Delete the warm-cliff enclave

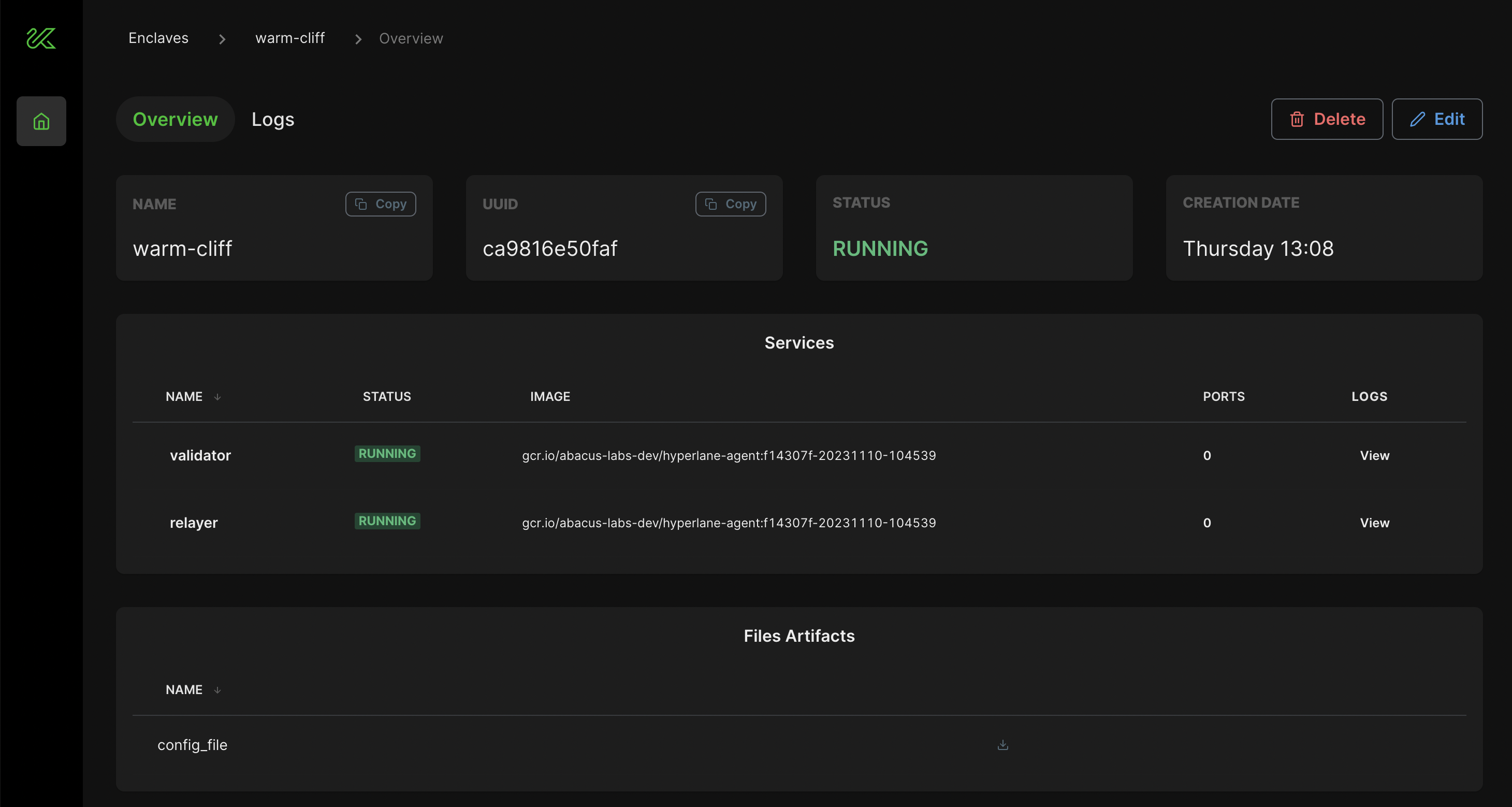(1327, 119)
